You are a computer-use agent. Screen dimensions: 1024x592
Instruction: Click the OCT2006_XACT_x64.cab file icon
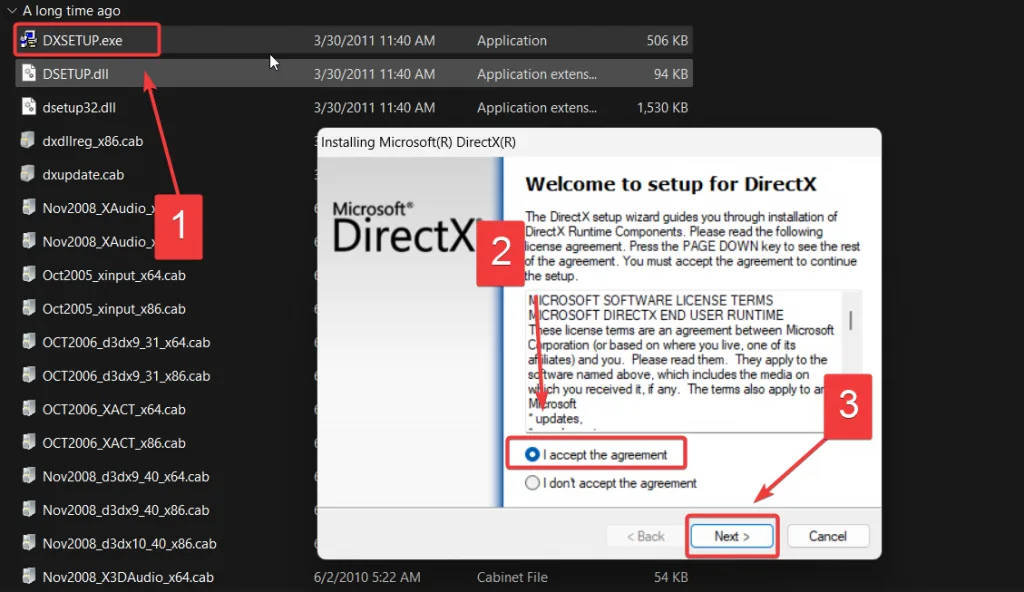pos(27,408)
